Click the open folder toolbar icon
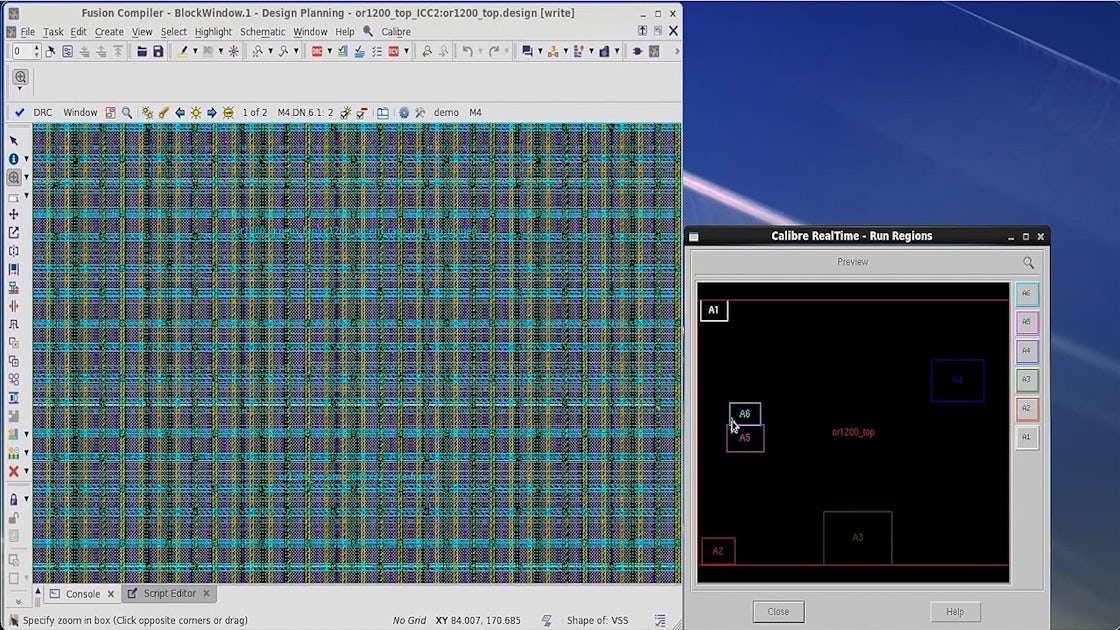 [142, 52]
